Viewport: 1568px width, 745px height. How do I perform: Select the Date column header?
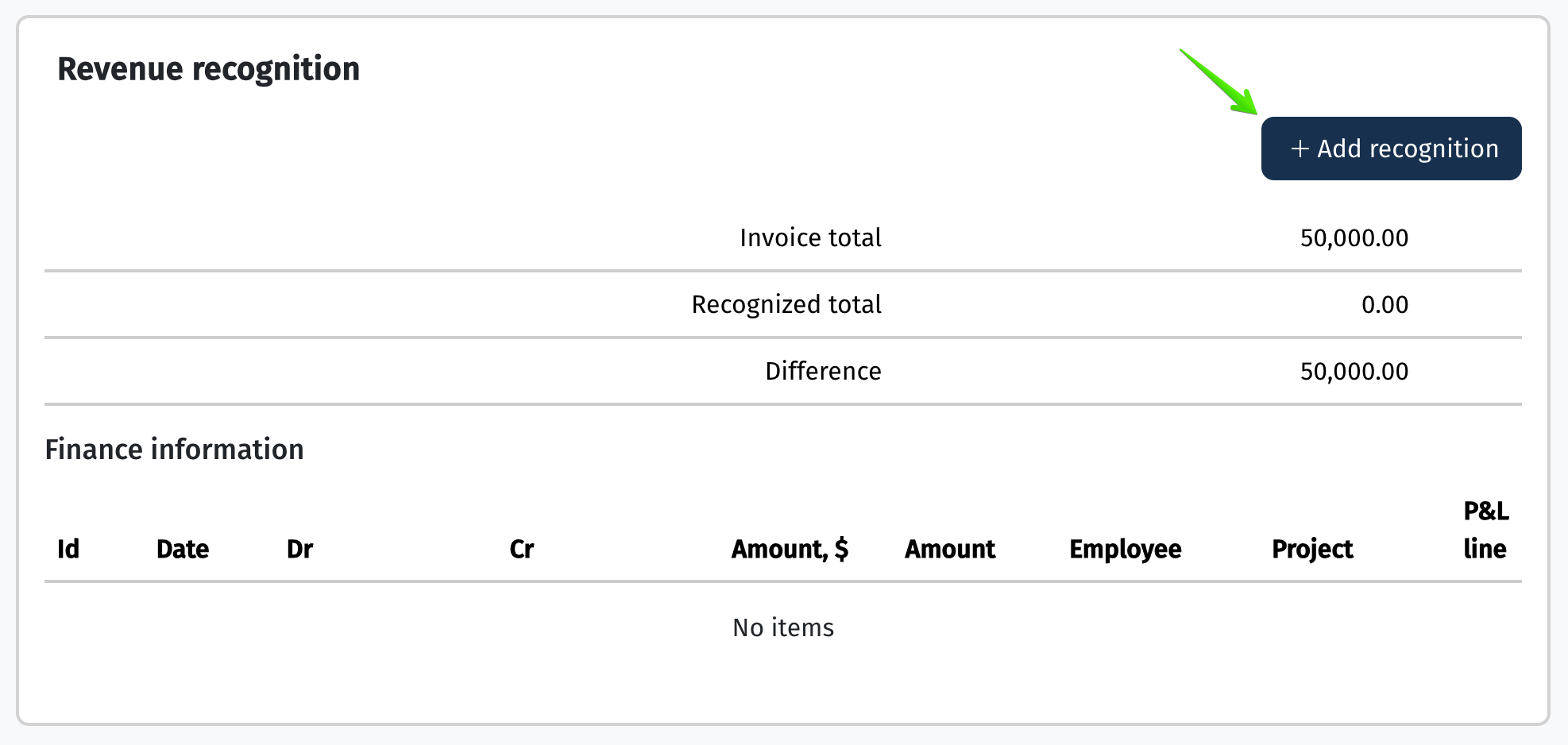point(183,549)
